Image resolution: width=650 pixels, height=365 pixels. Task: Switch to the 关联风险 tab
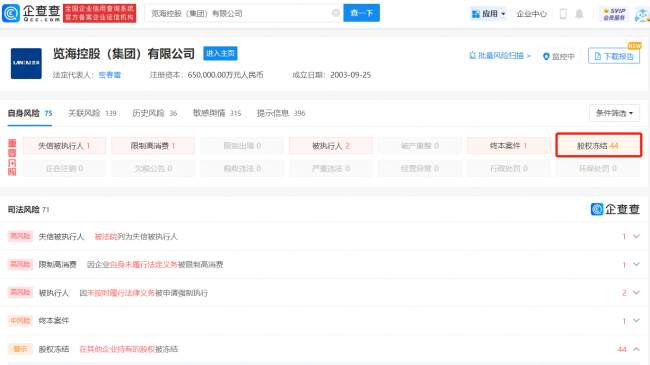(92, 113)
